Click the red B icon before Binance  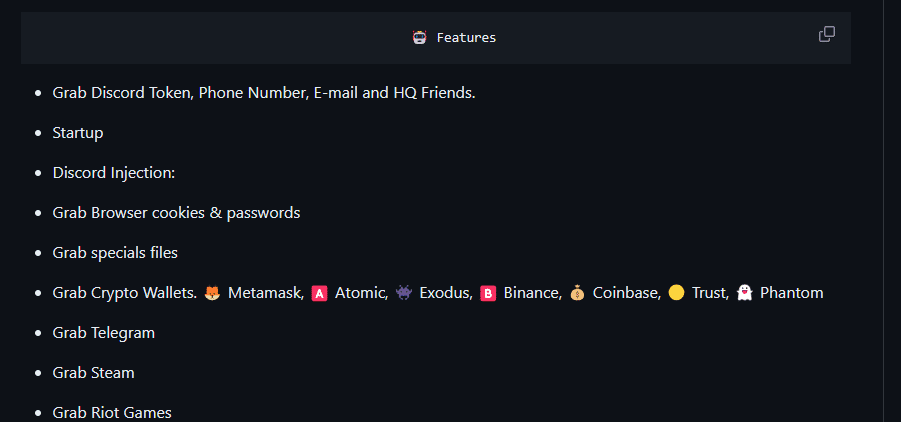488,293
